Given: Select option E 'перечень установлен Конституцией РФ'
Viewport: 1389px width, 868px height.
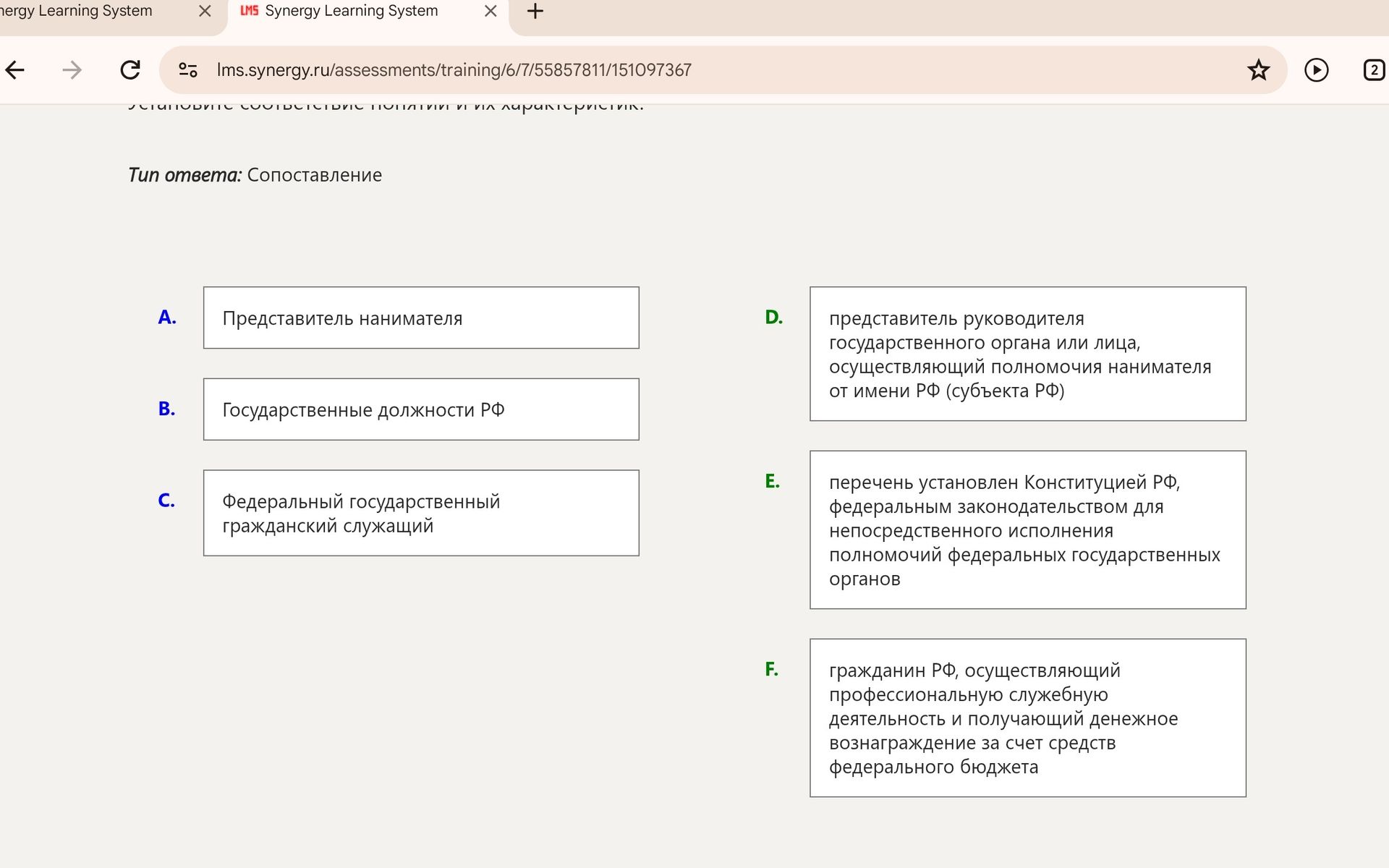Looking at the screenshot, I should (x=1028, y=530).
